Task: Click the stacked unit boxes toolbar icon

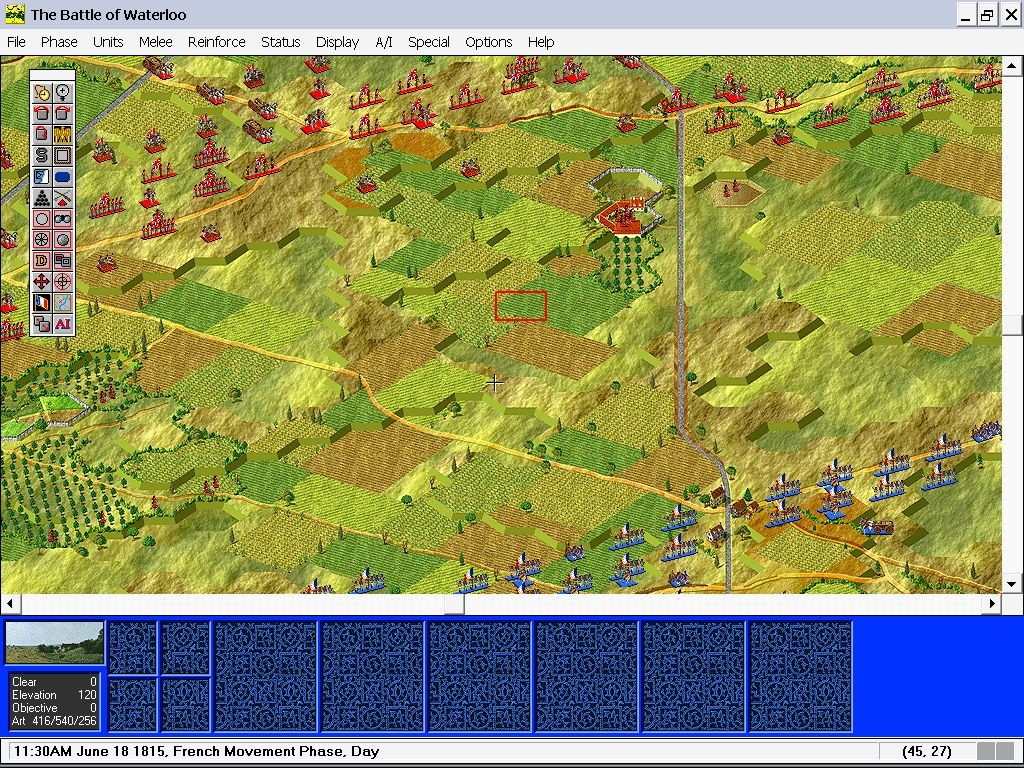Action: (63, 261)
